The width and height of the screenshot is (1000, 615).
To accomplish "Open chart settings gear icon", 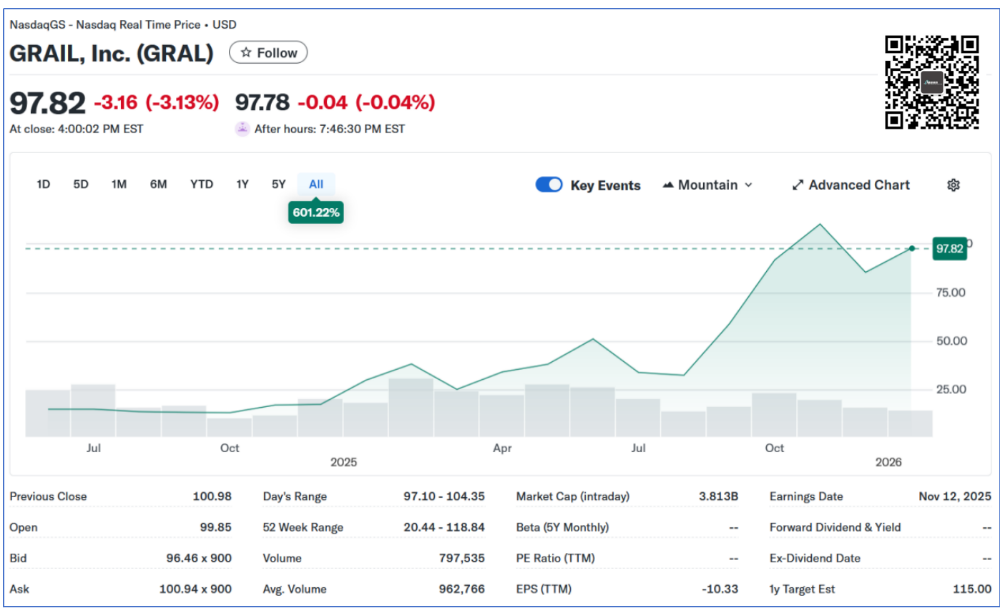I will 953,185.
